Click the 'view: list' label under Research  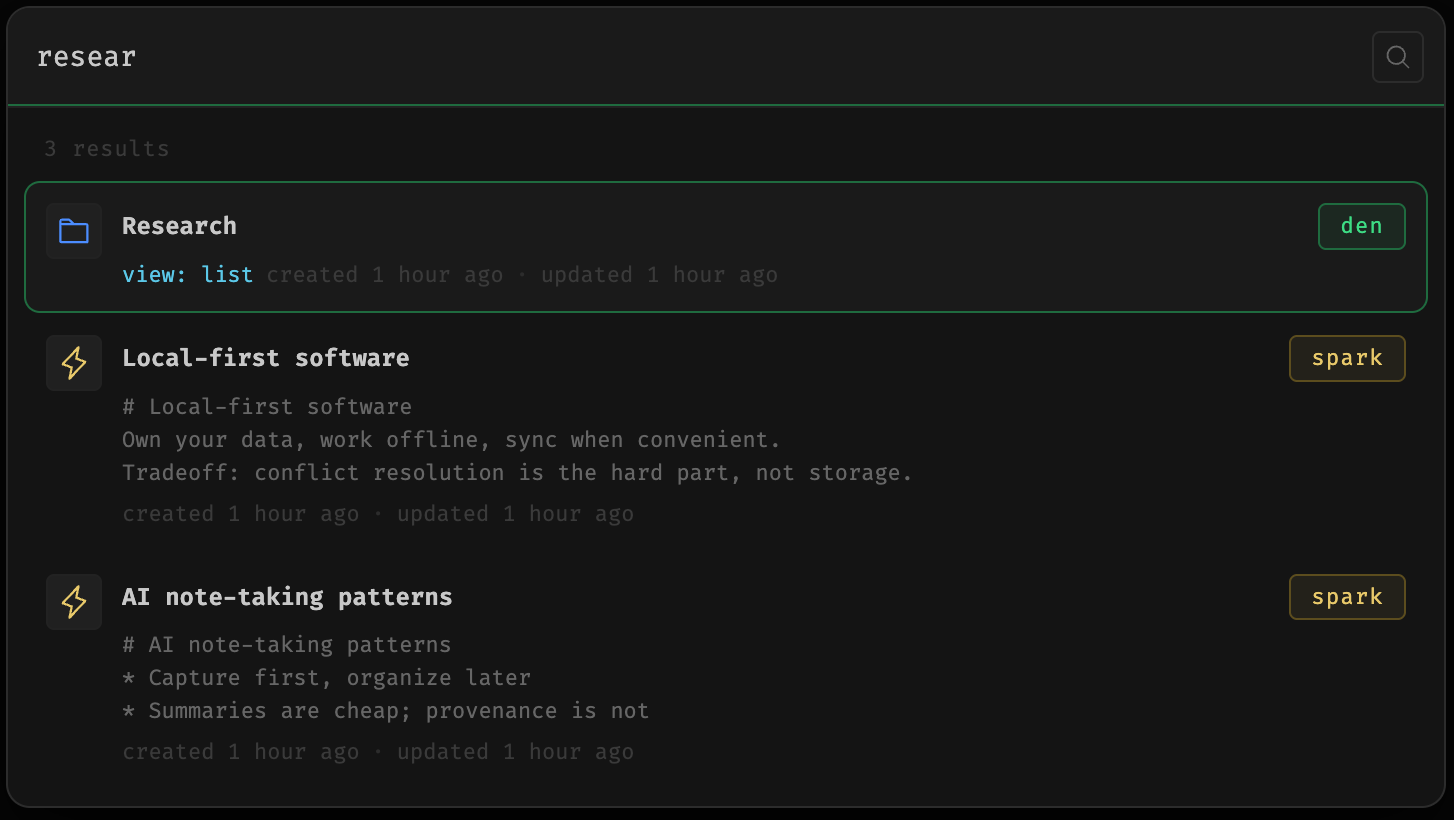pyautogui.click(x=187, y=275)
